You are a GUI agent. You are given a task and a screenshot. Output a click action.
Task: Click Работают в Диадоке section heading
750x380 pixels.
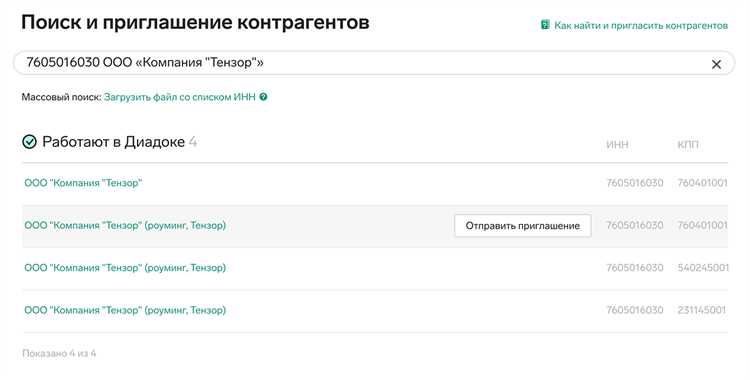pos(113,142)
